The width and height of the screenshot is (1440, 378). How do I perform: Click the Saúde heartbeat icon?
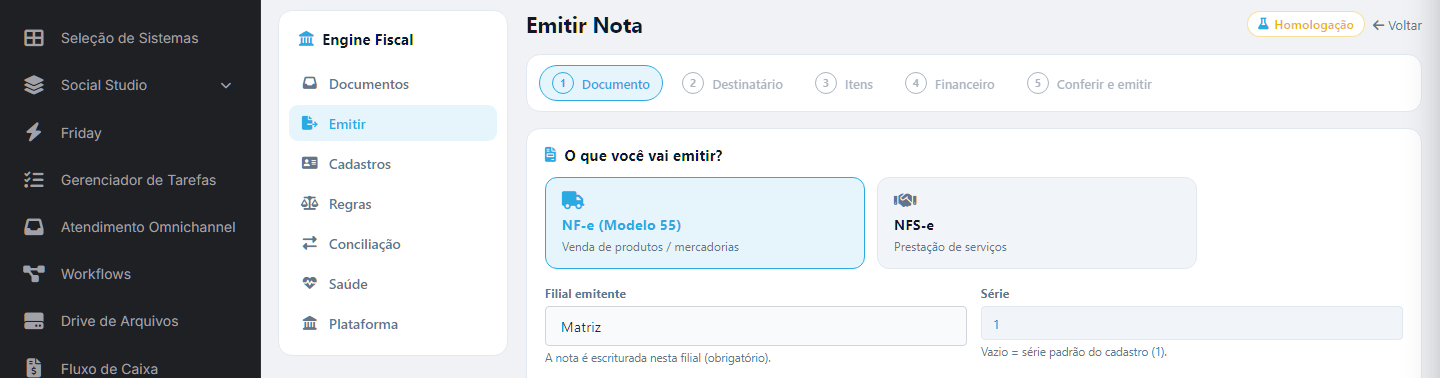[x=310, y=284]
